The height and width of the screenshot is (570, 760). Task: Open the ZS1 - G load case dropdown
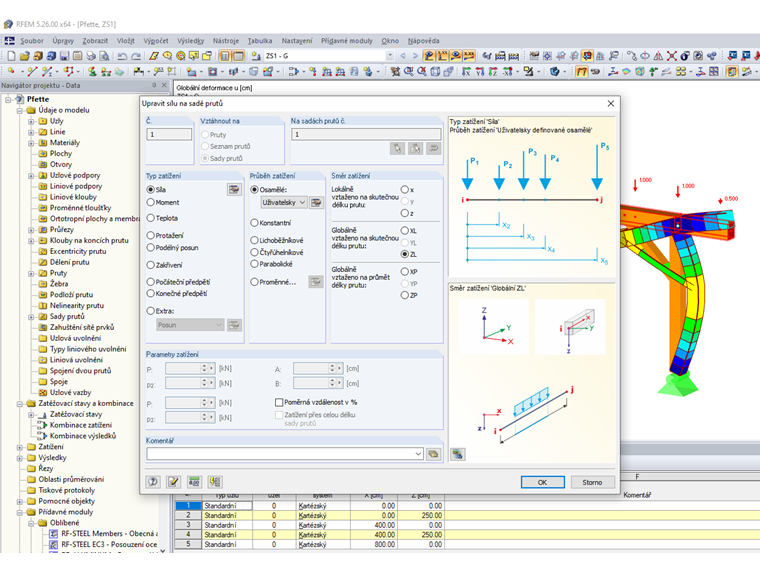[390, 56]
